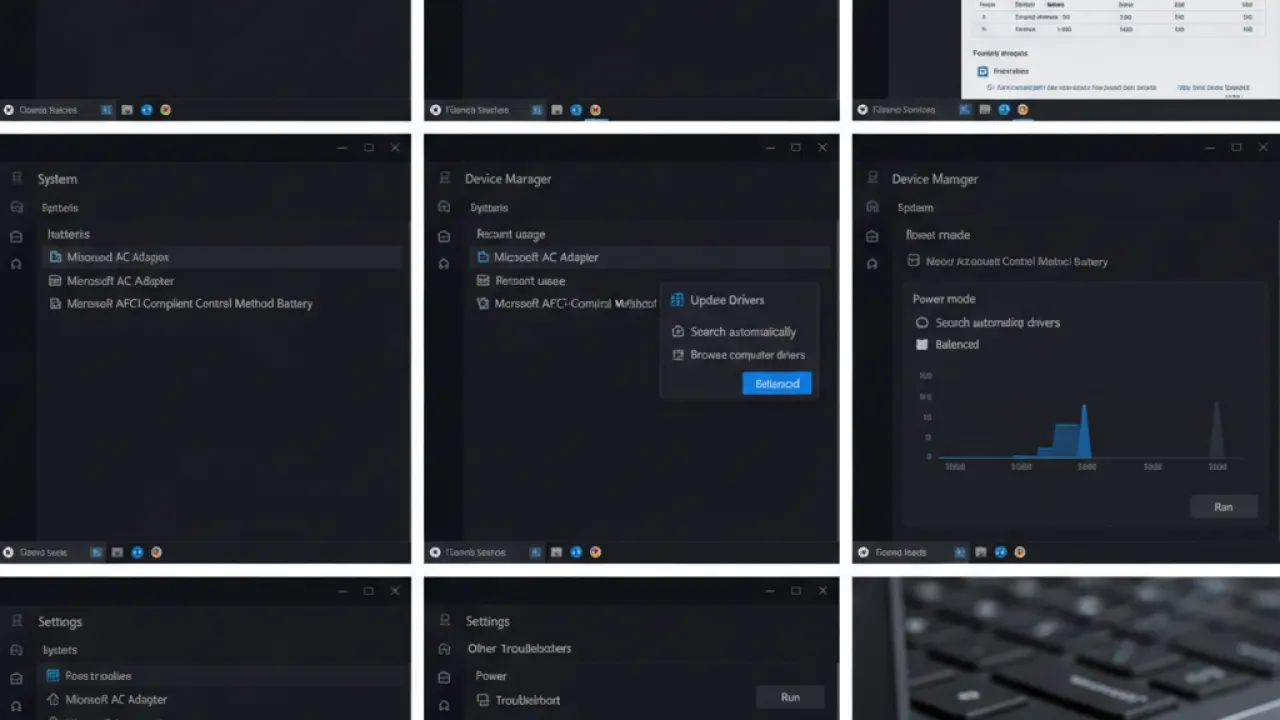Click sidebar icon beside title in Update Drivers window
The width and height of the screenshot is (1280, 720).
[444, 178]
